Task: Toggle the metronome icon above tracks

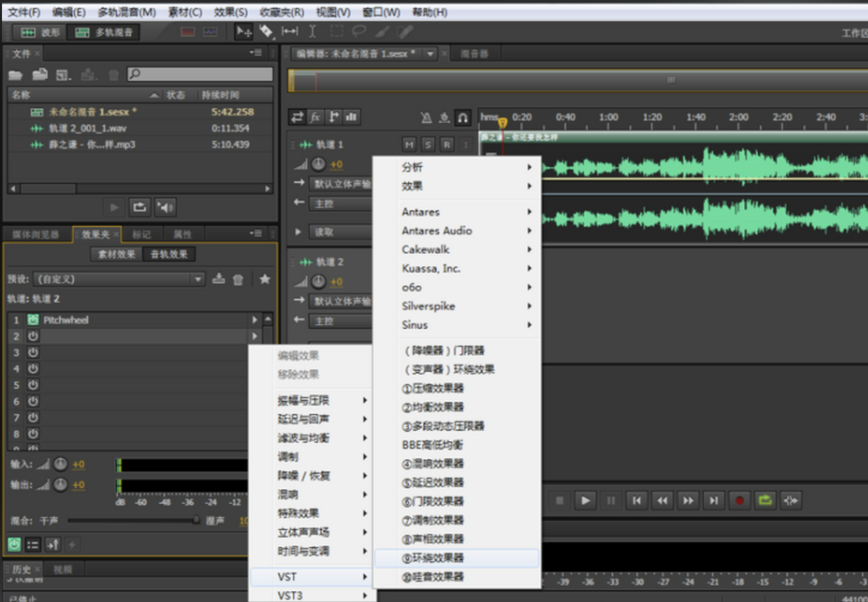Action: (x=427, y=117)
